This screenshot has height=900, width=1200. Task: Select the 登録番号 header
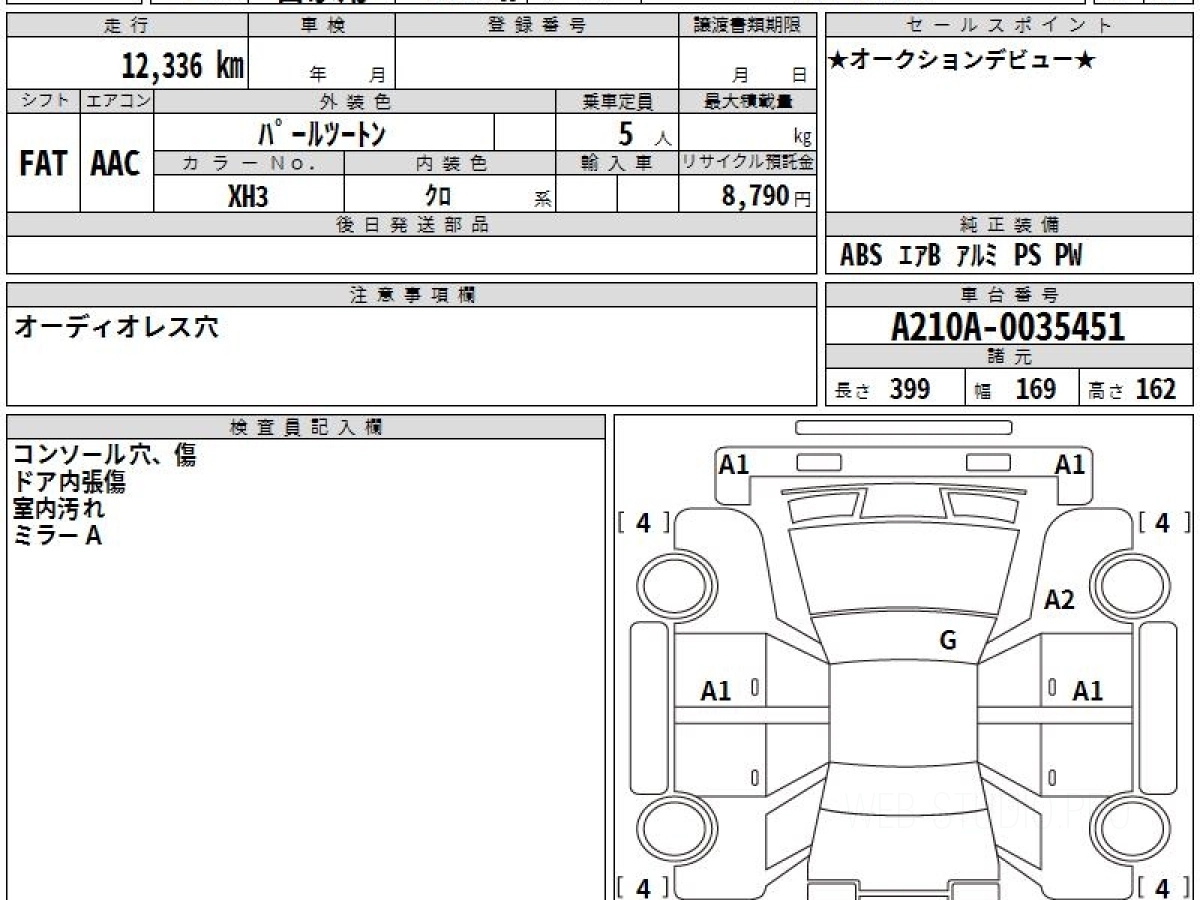[x=537, y=26]
